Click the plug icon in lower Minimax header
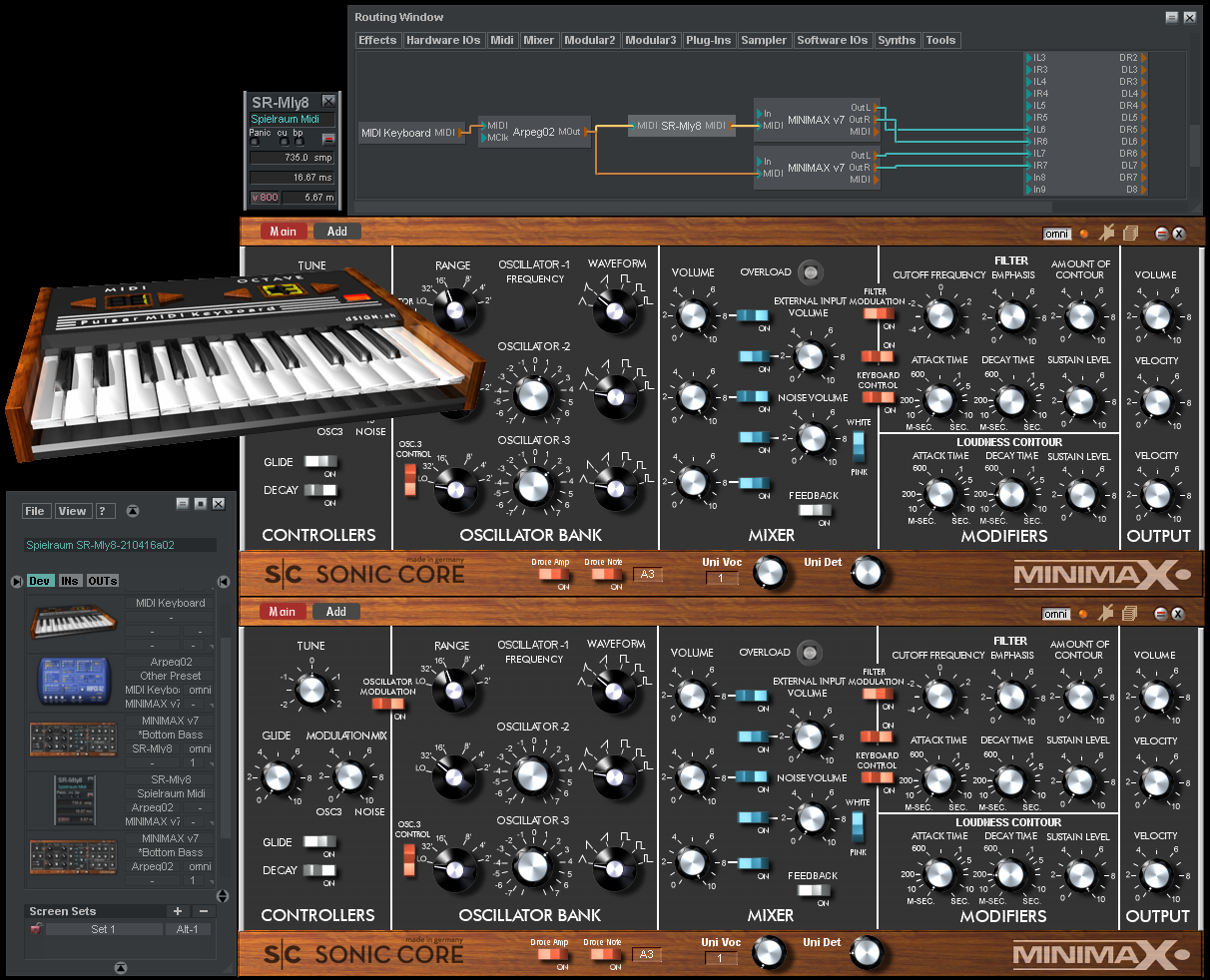The width and height of the screenshot is (1210, 980). [1106, 614]
